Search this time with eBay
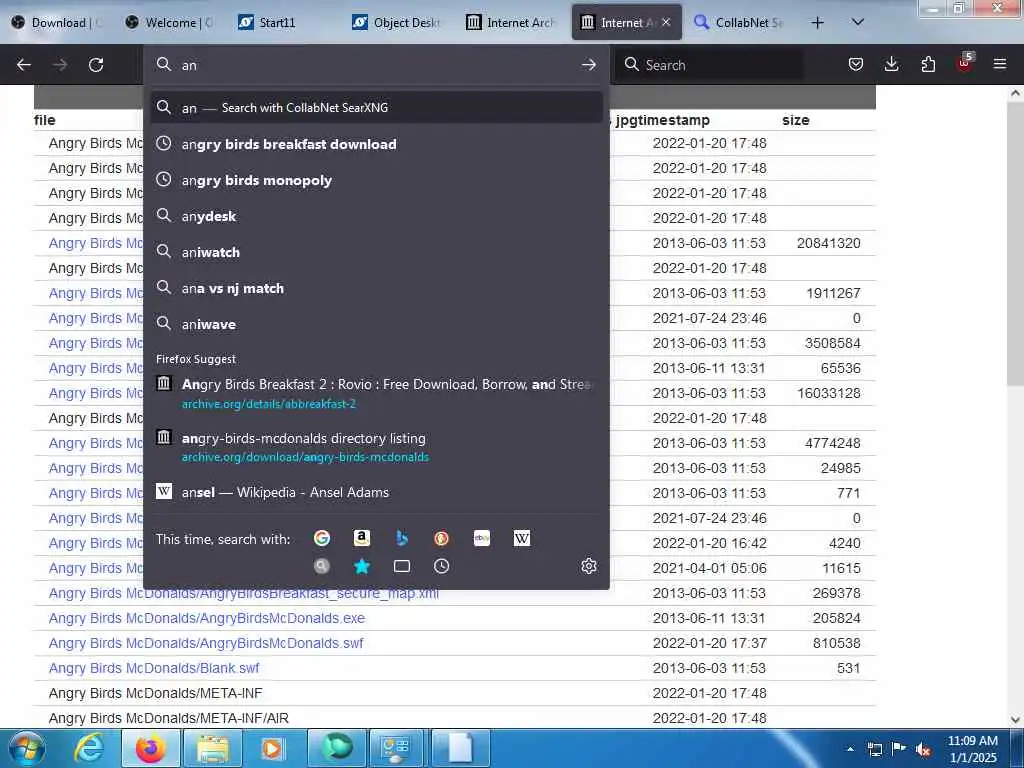Viewport: 1024px width, 768px height. 482,538
